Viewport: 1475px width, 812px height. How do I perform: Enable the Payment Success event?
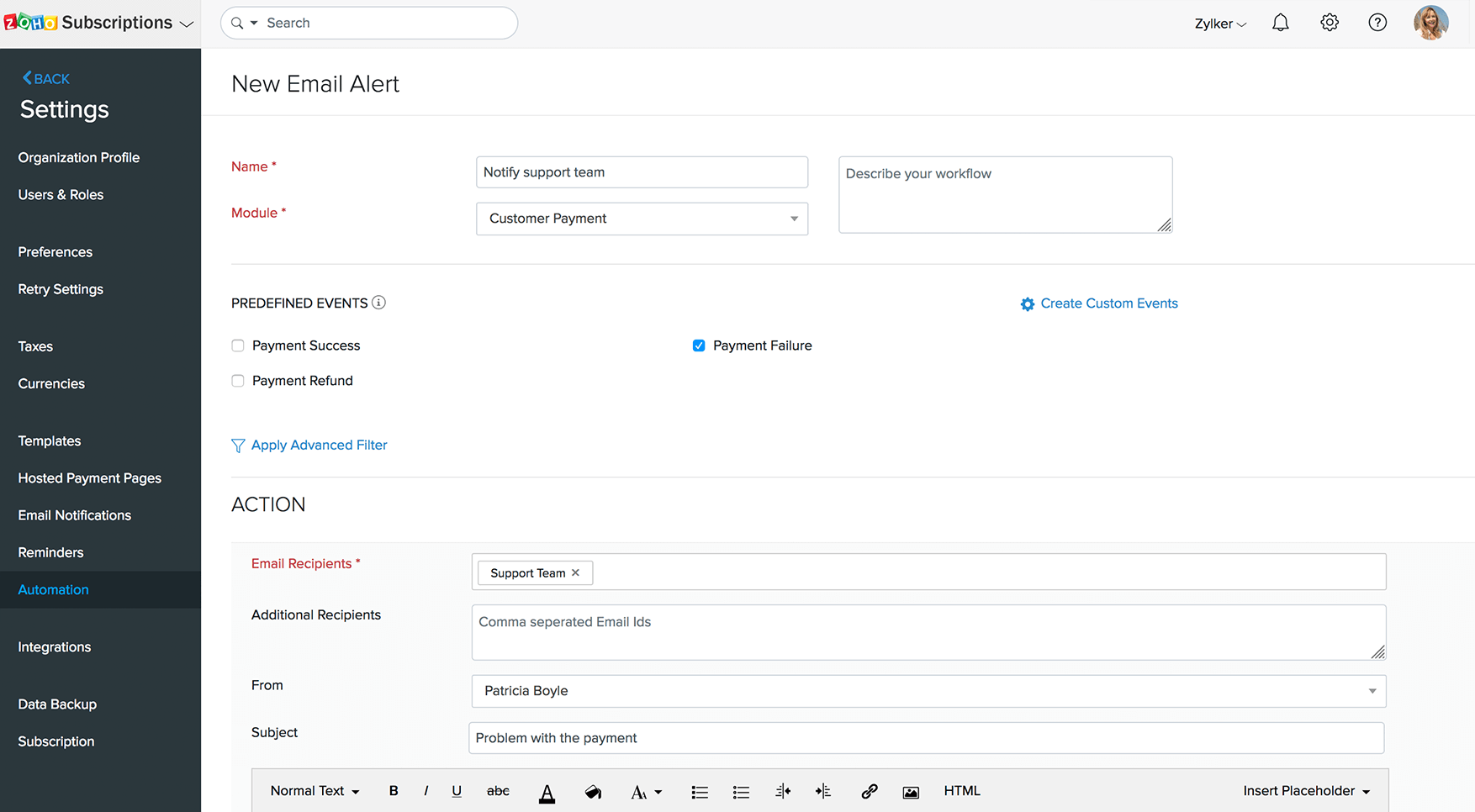(x=237, y=345)
